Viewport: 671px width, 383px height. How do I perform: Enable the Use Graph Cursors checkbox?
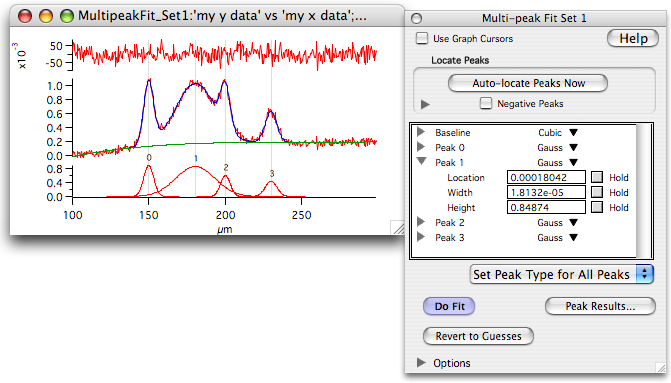point(422,39)
